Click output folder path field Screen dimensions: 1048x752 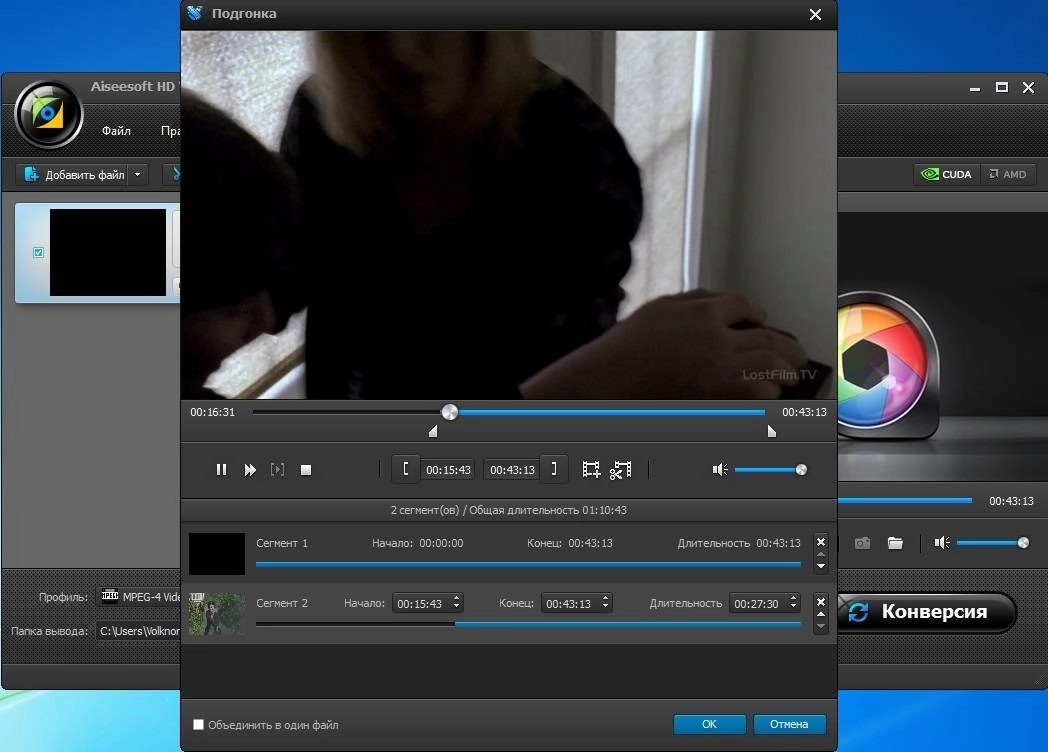point(138,631)
